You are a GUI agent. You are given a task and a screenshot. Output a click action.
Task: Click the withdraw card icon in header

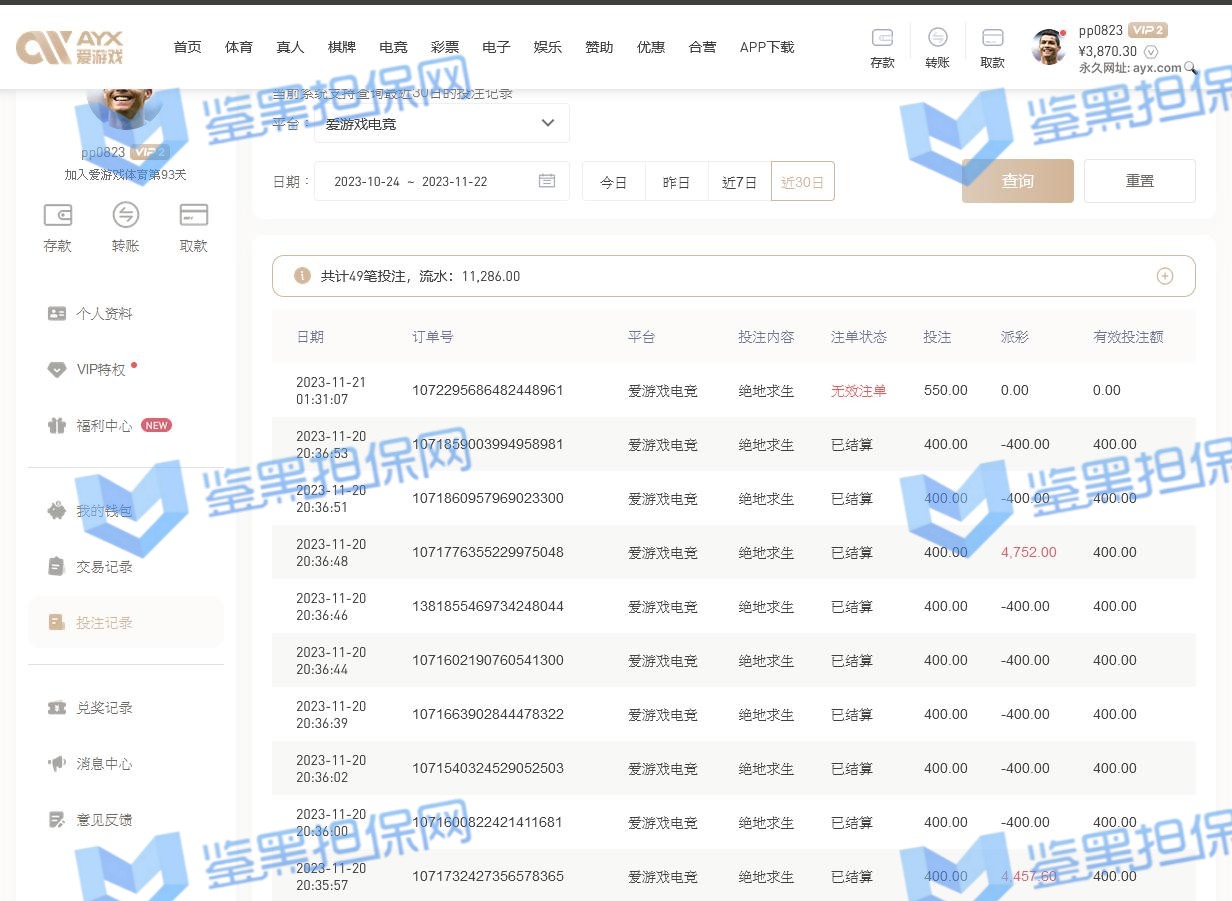click(992, 38)
